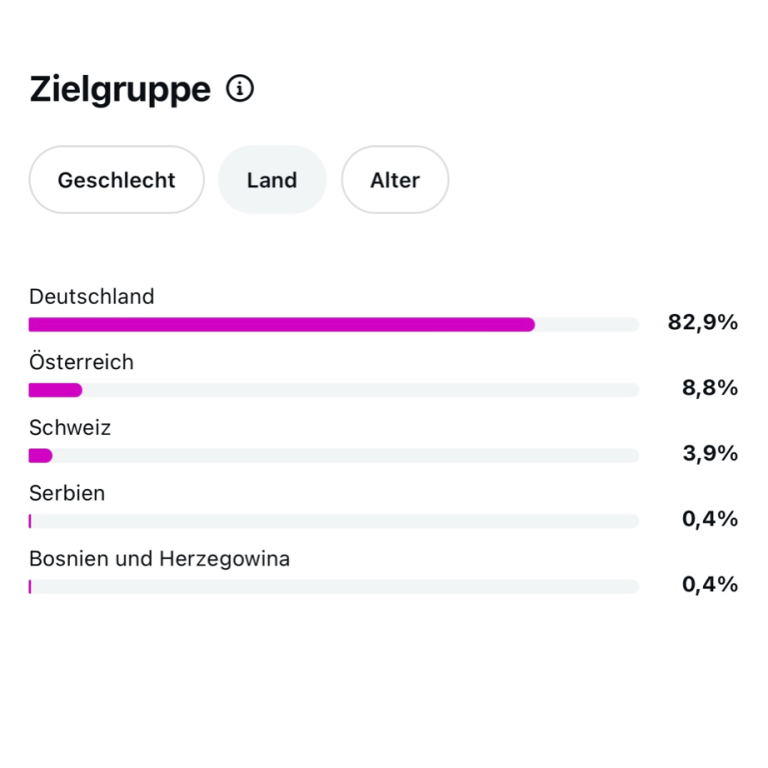Switch to the Geschlecht tab
The image size is (768, 768).
point(116,180)
